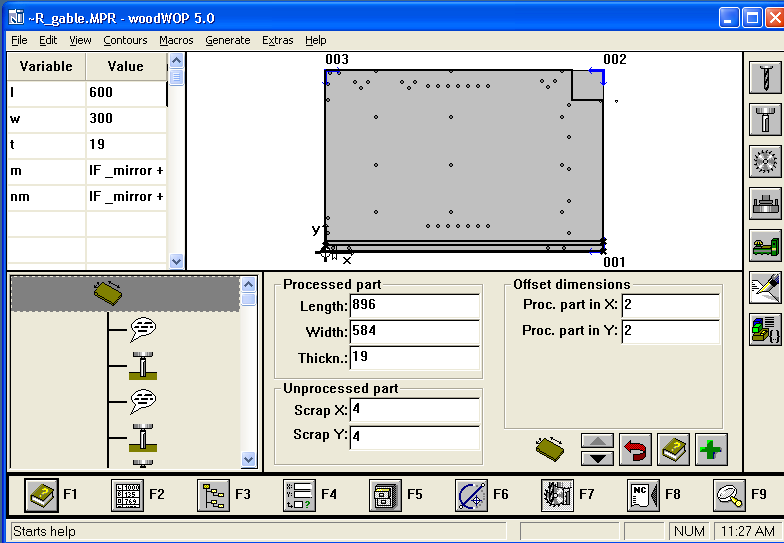This screenshot has width=784, height=543.
Task: Click reference point label 001 in drawing
Action: coord(614,262)
